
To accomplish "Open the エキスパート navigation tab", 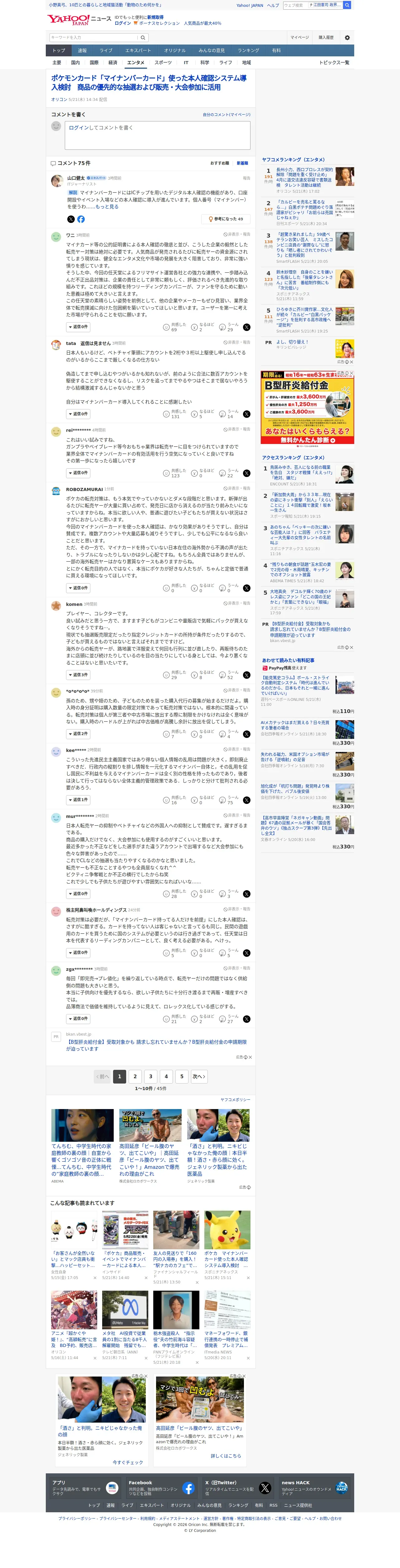I will tap(138, 50).
